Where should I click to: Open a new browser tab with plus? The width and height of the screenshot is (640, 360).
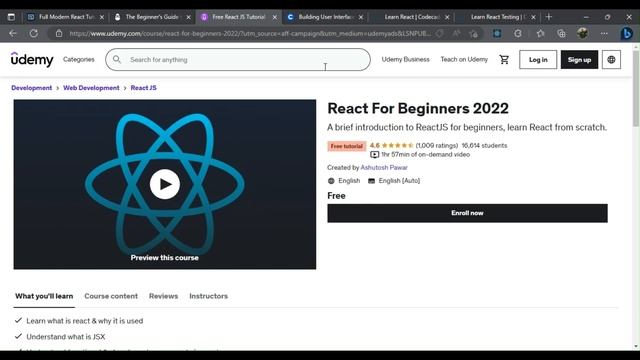click(549, 17)
